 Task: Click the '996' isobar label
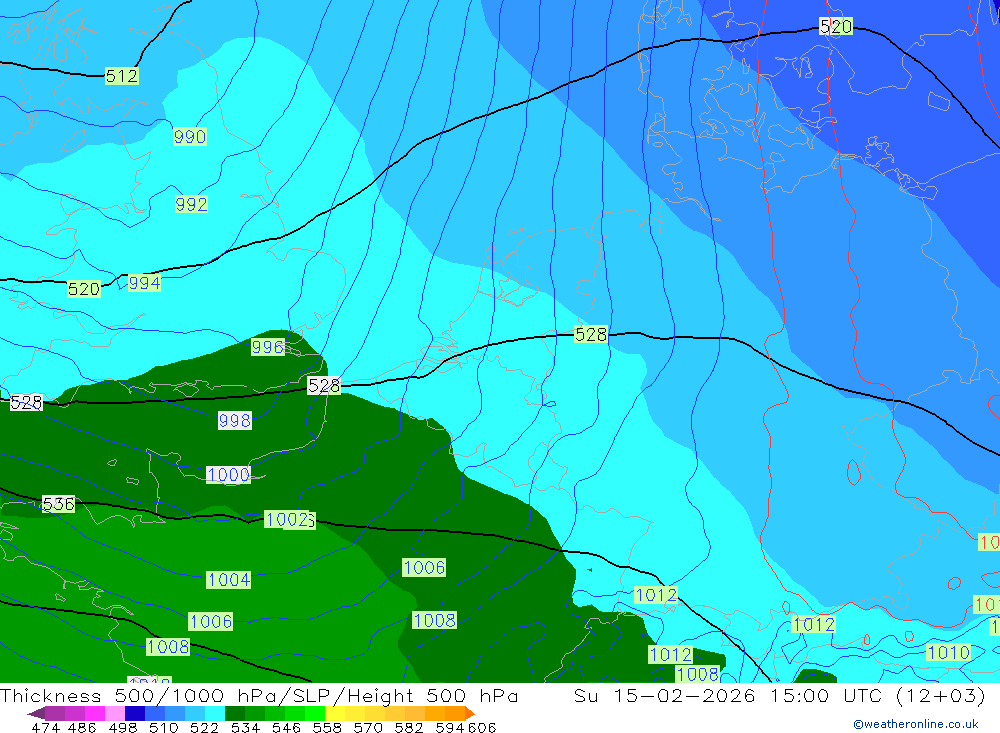coord(267,346)
